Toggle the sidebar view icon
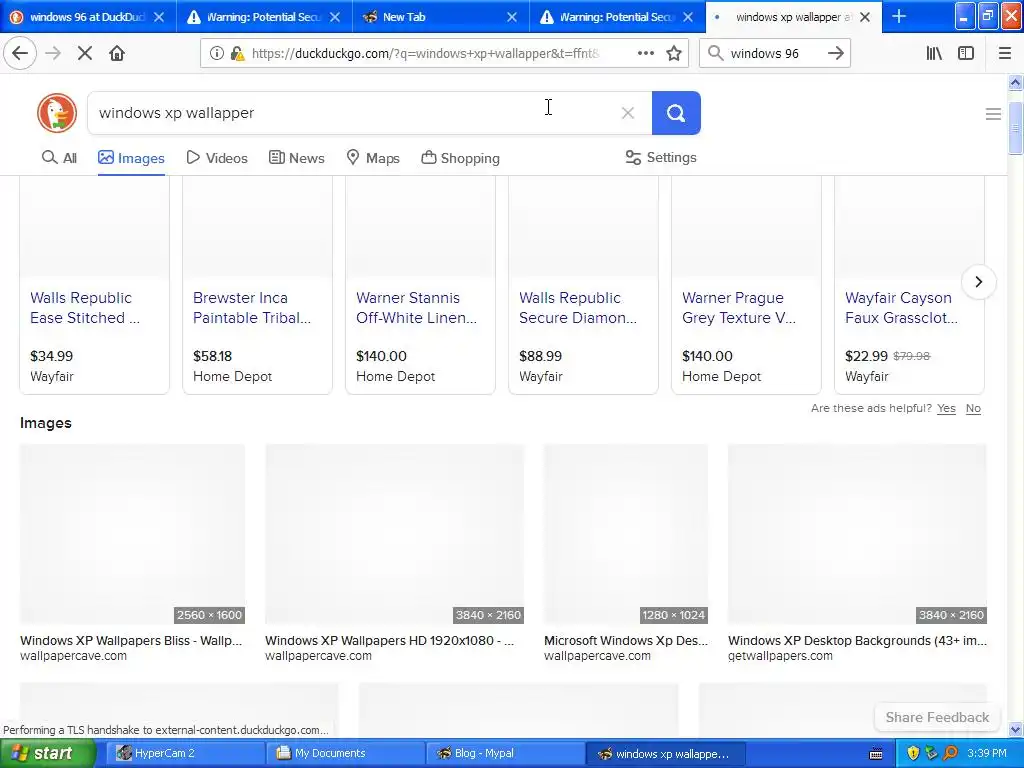This screenshot has height=768, width=1024. tap(966, 53)
